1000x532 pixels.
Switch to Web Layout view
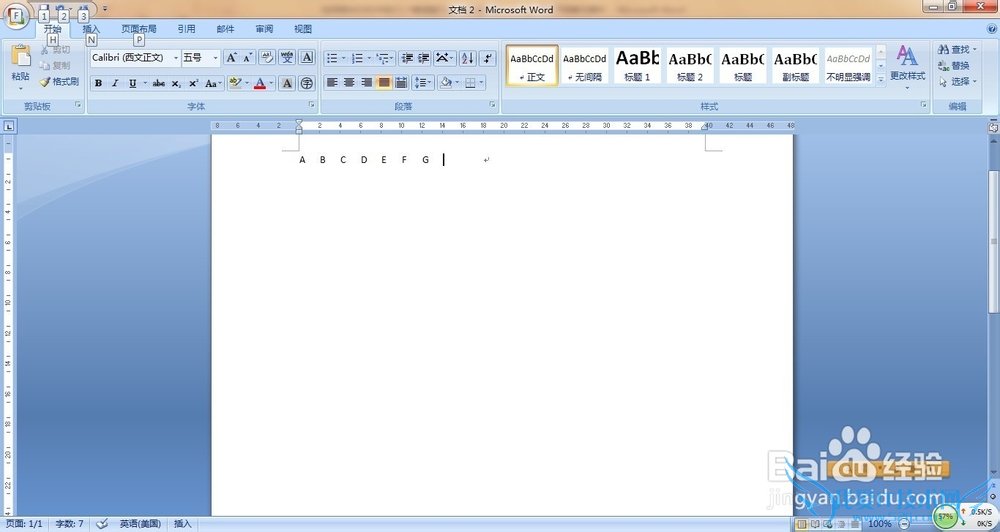click(828, 524)
